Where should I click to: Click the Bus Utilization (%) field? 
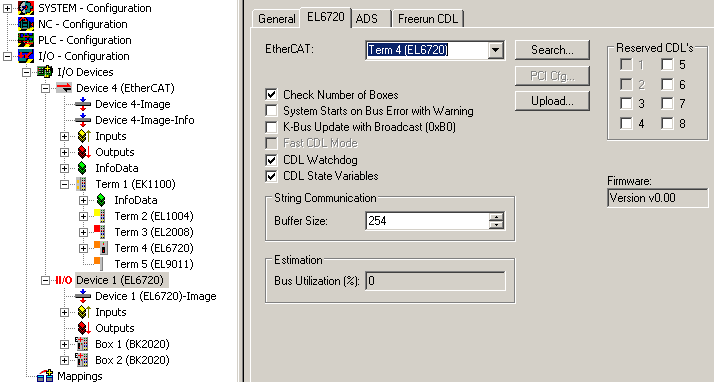coord(435,281)
